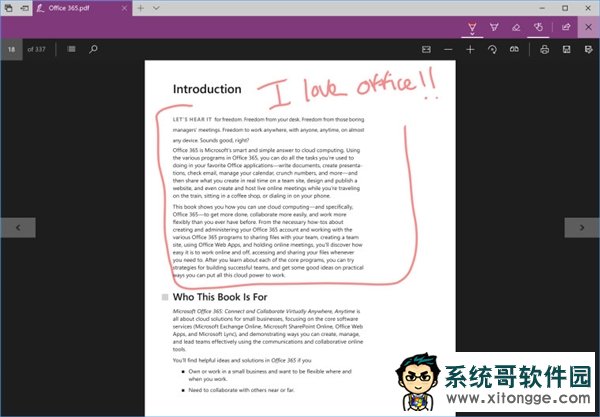This screenshot has width=600, height=417.
Task: Open a new tab
Action: click(x=140, y=8)
